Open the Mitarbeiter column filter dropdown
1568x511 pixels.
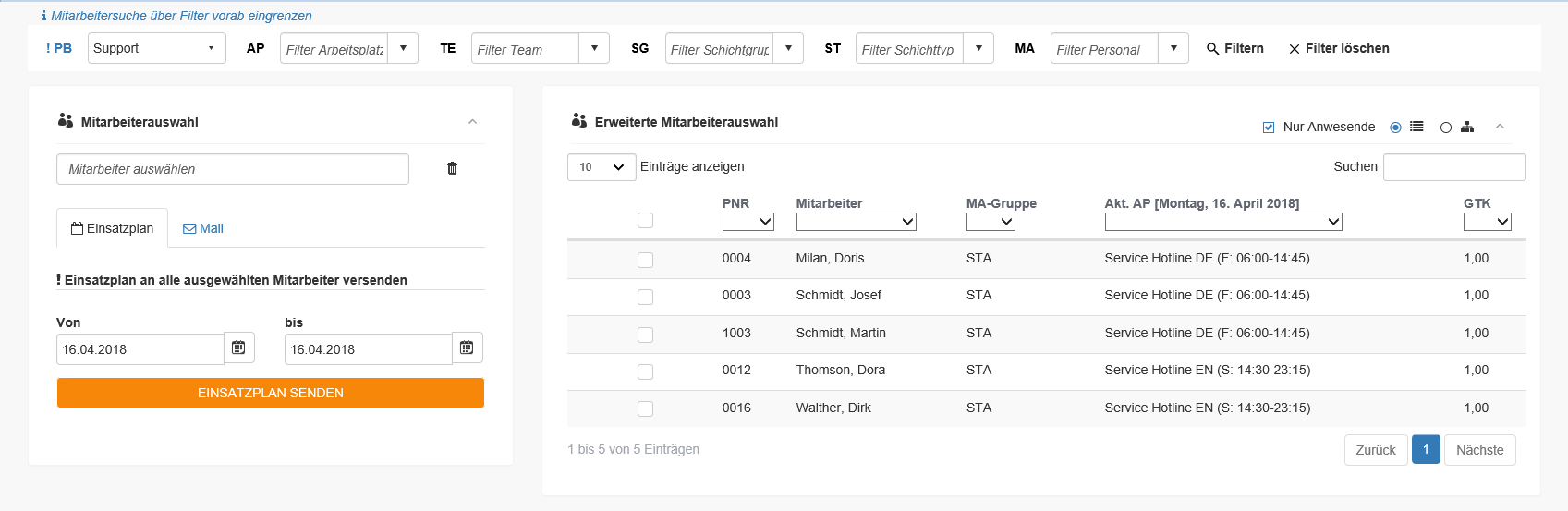(x=857, y=222)
